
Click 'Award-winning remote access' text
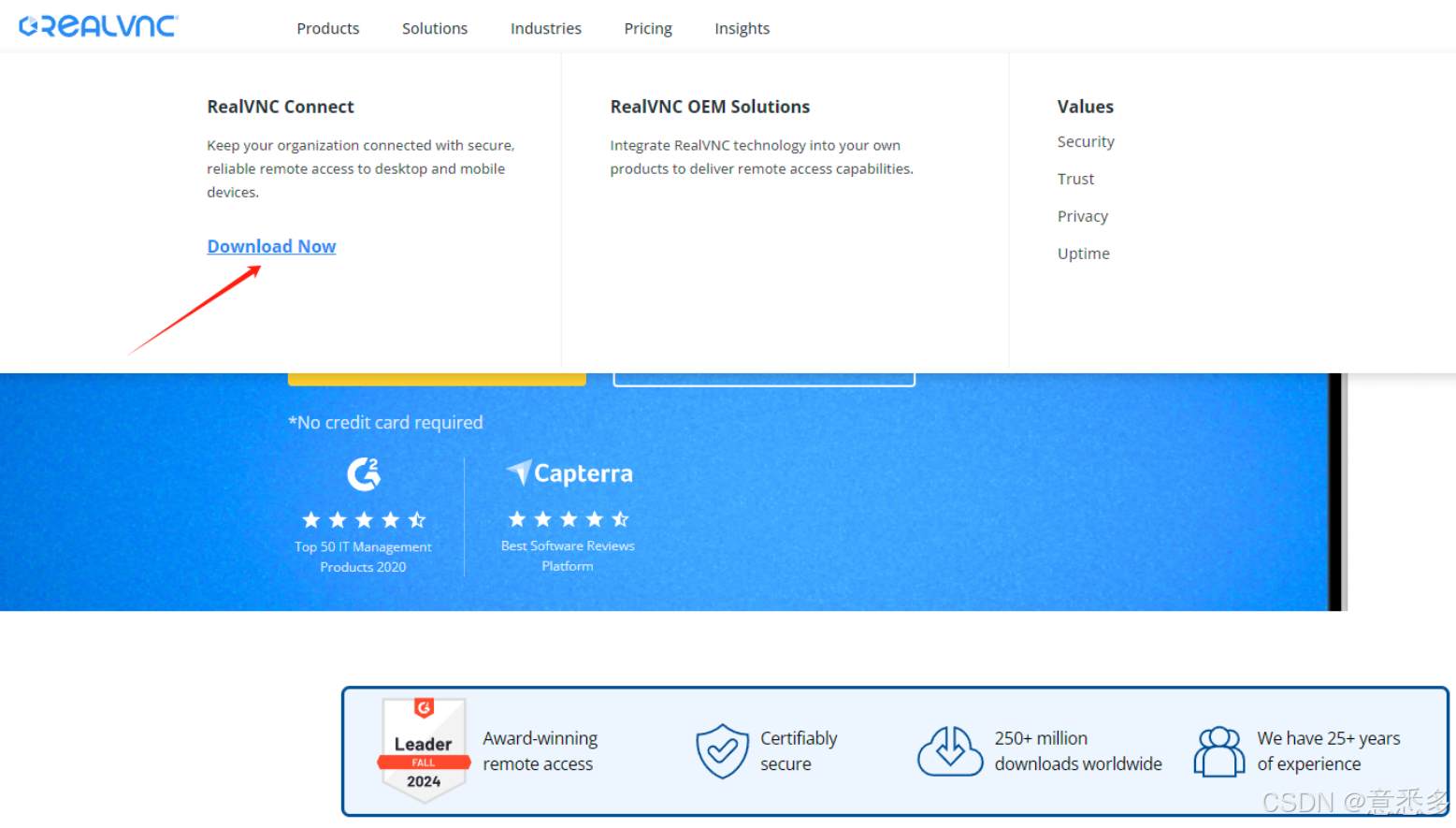pyautogui.click(x=540, y=751)
